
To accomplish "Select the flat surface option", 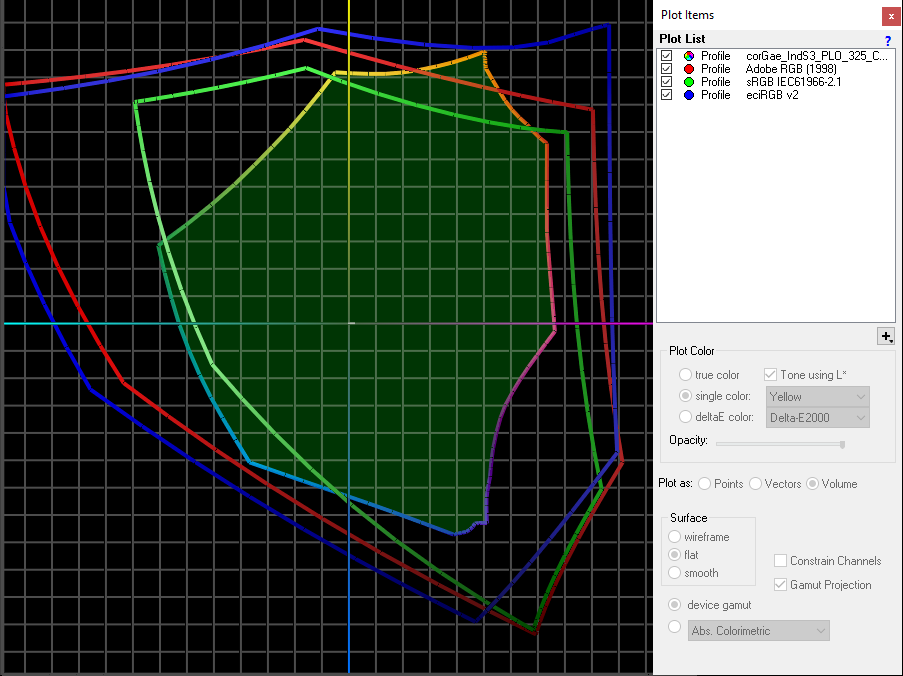I will coord(674,555).
